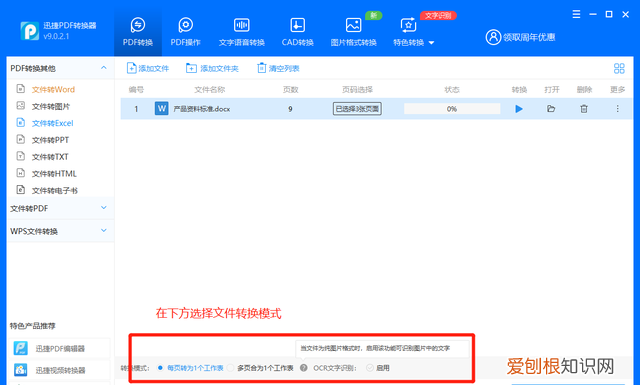The width and height of the screenshot is (640, 385).
Task: Click 添加文件 button
Action: (148, 68)
